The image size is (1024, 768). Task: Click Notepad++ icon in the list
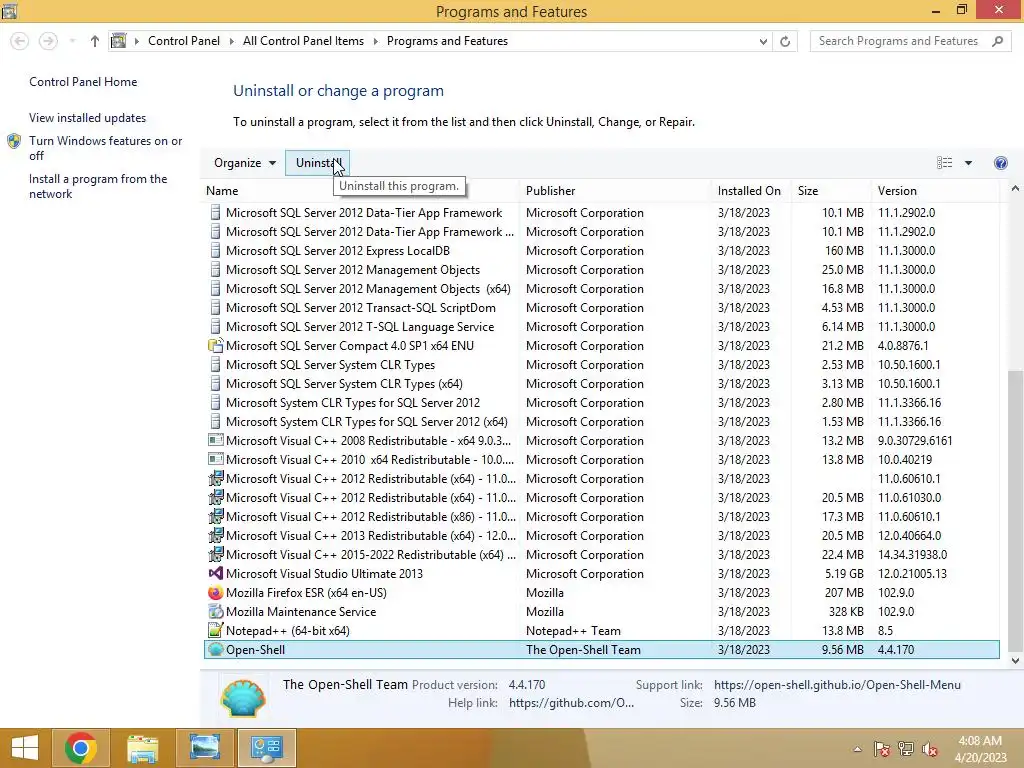click(215, 631)
